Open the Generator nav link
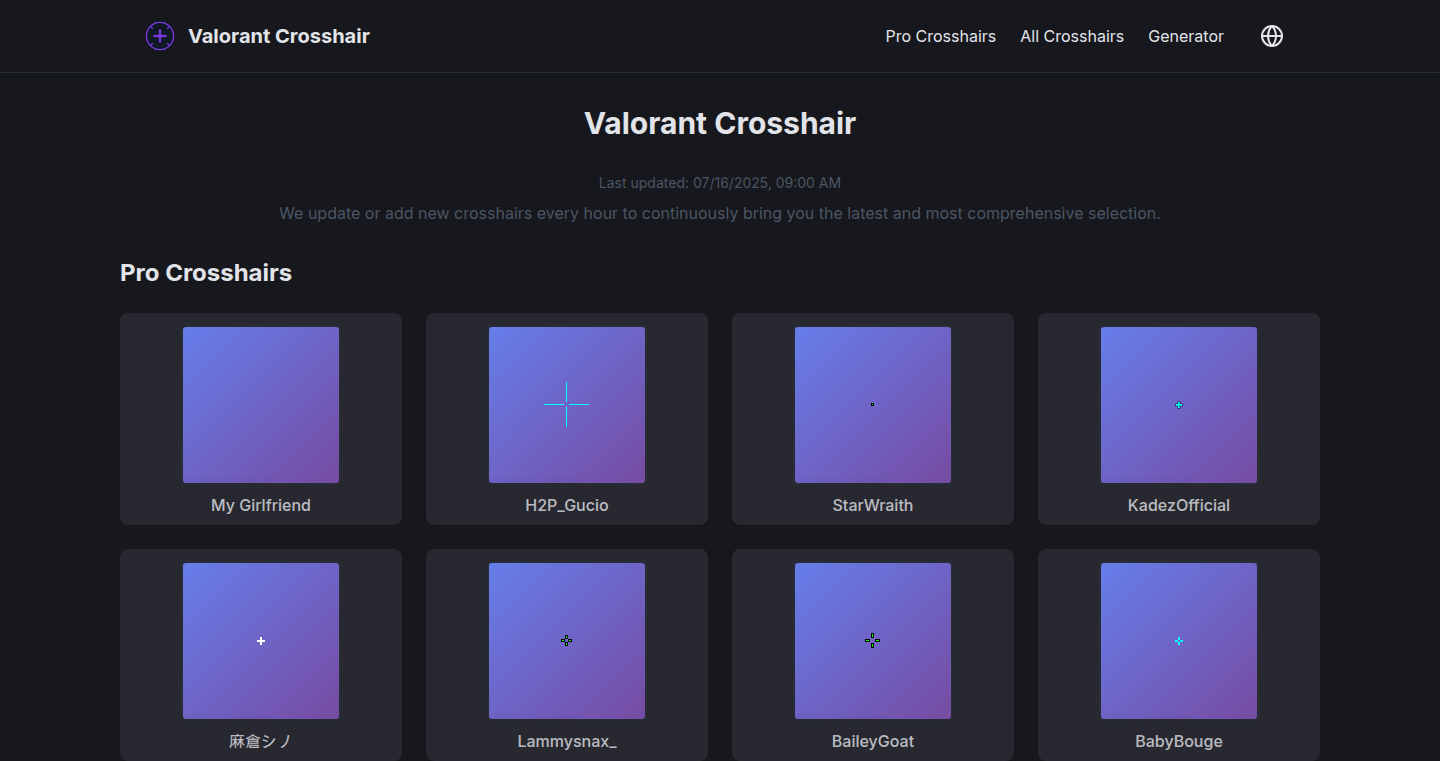This screenshot has height=761, width=1440. point(1186,36)
